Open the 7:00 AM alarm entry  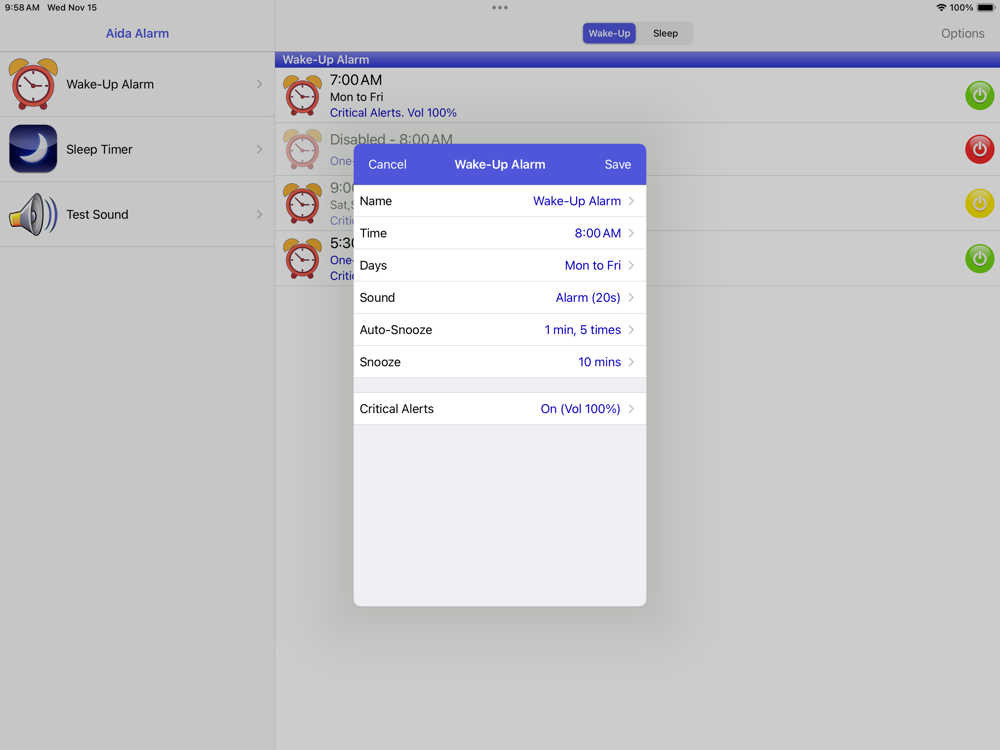[637, 95]
